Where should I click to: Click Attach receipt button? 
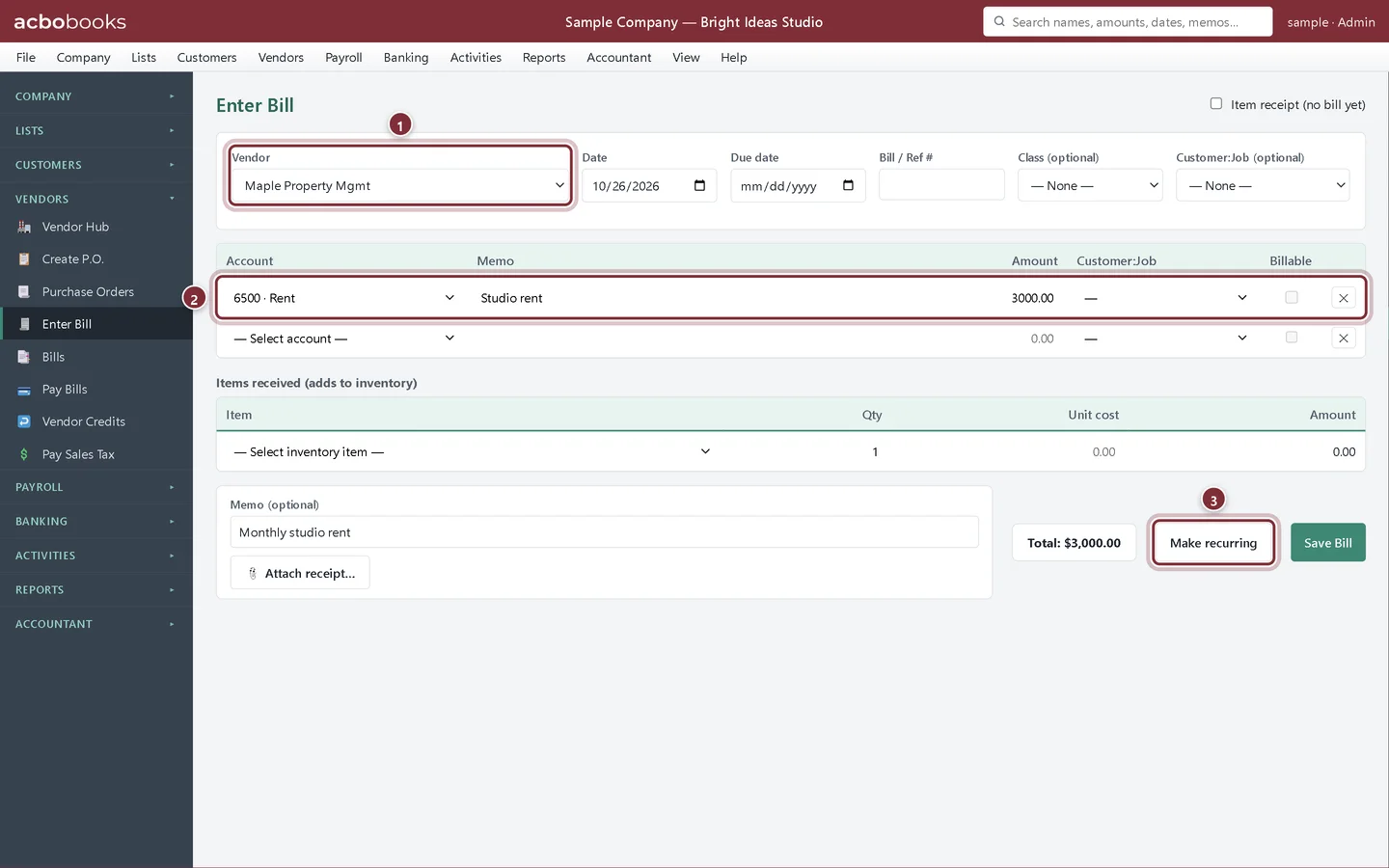pyautogui.click(x=300, y=573)
